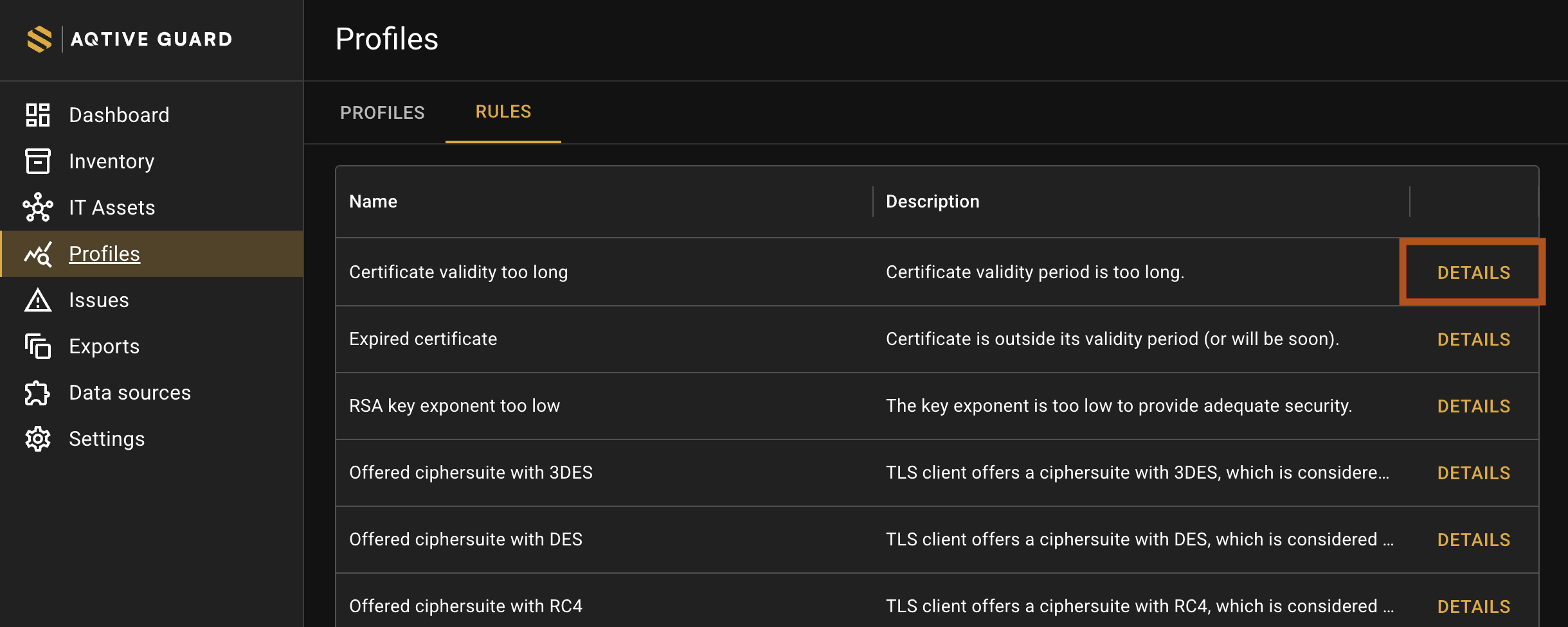Click the Profiles chart-magnifier icon

pyautogui.click(x=38, y=254)
